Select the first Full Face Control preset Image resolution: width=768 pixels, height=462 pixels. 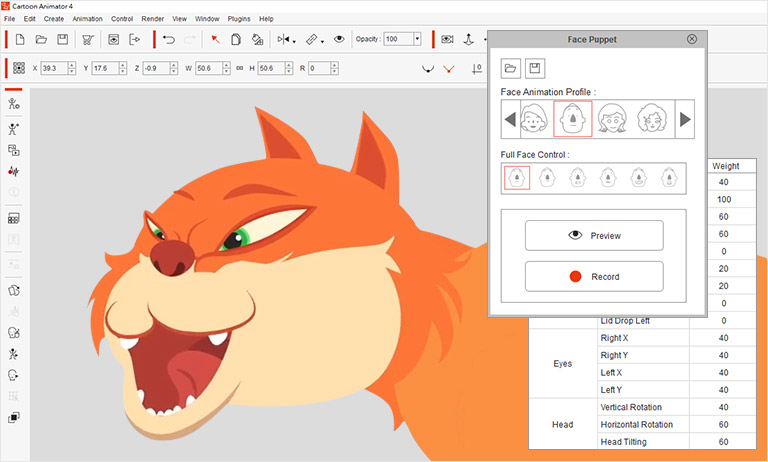(x=517, y=178)
